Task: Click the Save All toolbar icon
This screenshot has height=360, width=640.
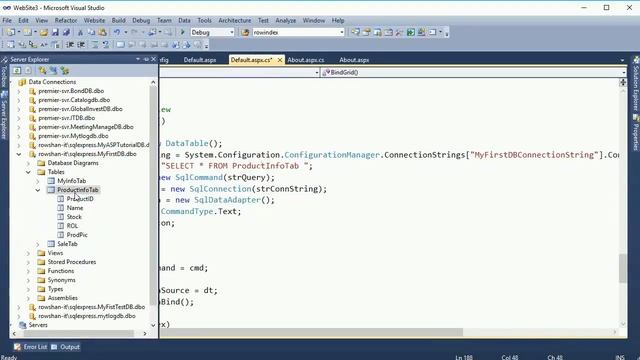Action: 66,32
